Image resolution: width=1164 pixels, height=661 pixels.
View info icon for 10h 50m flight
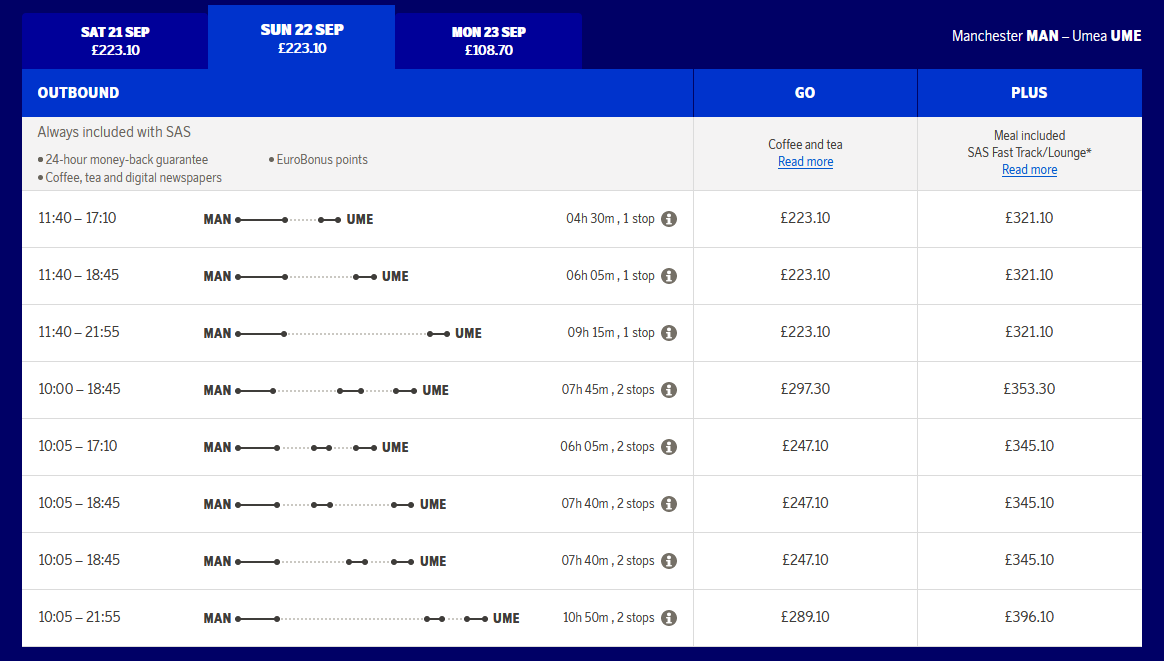[x=669, y=618]
